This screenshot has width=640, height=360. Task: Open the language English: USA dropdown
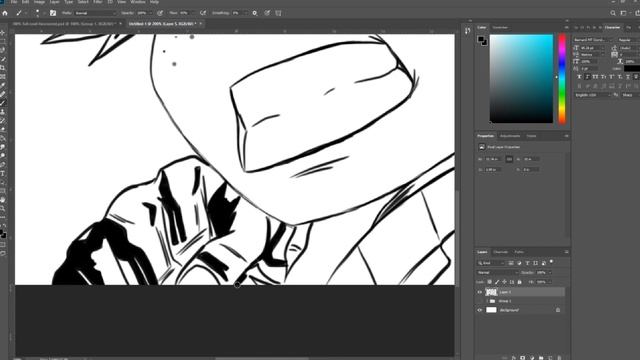click(593, 95)
